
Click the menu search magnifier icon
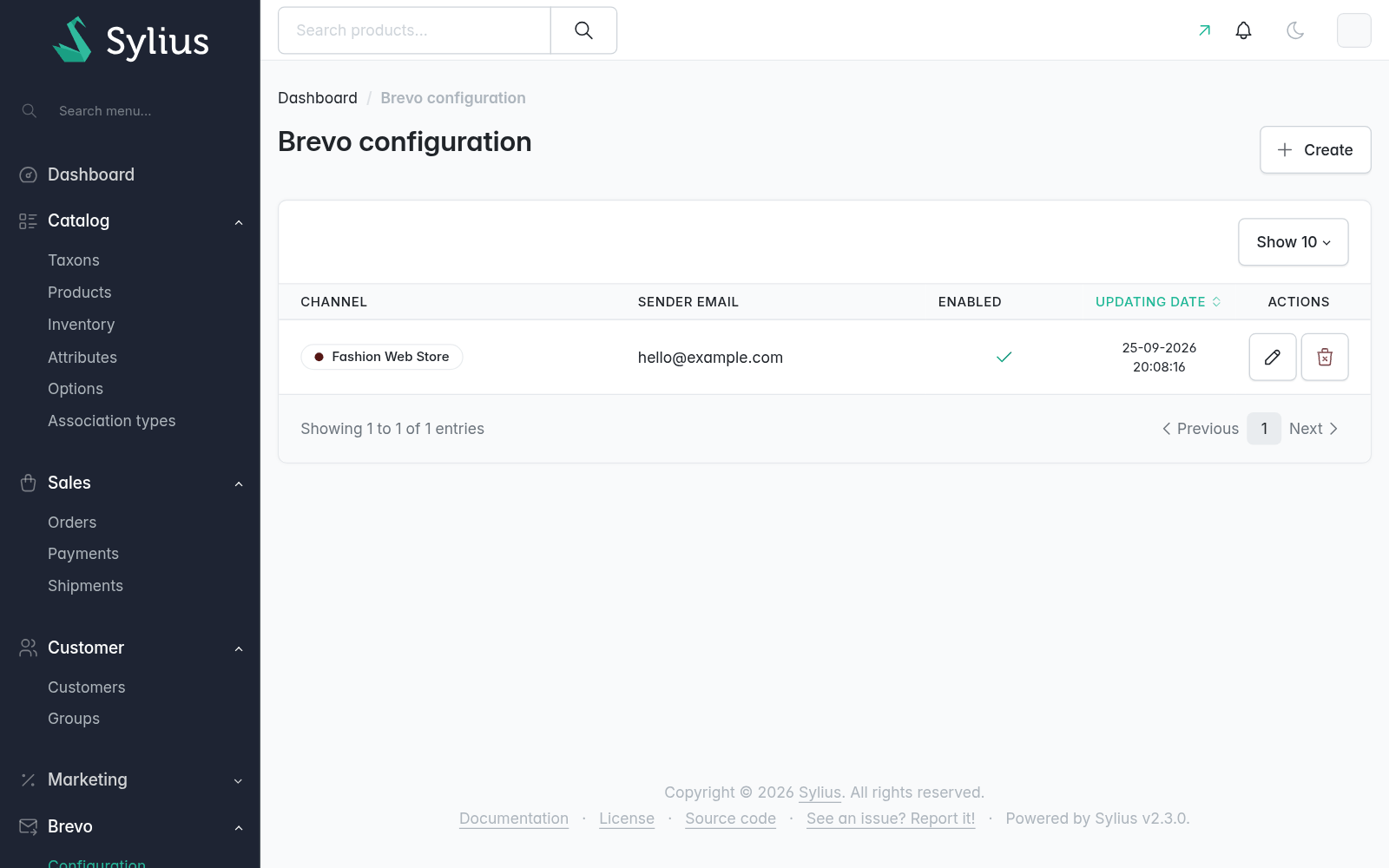(30, 111)
